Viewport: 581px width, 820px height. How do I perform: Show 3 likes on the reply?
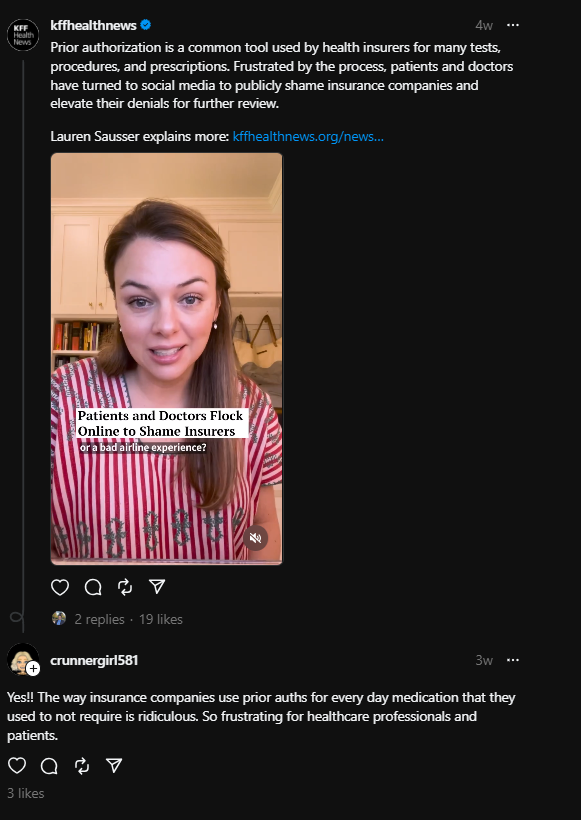(x=26, y=793)
